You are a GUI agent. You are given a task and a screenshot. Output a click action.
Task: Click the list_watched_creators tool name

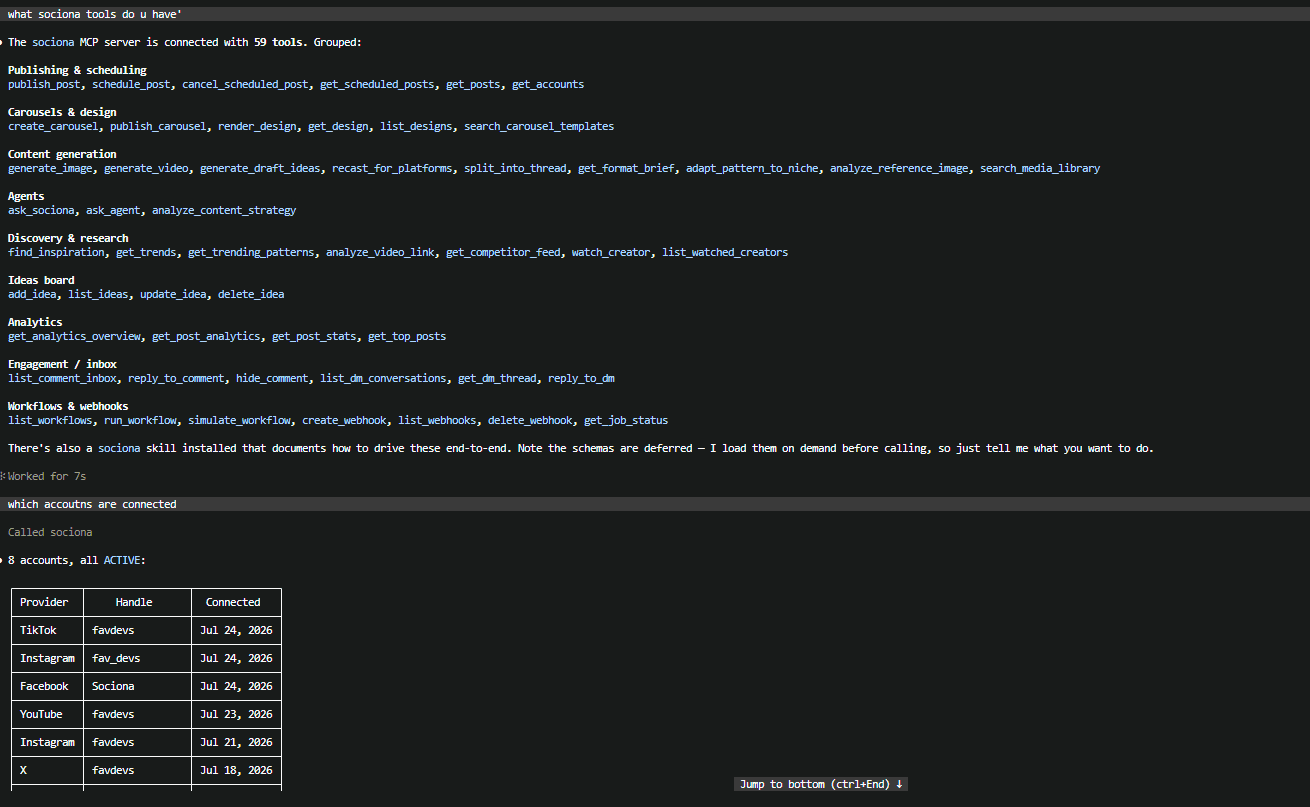point(725,252)
